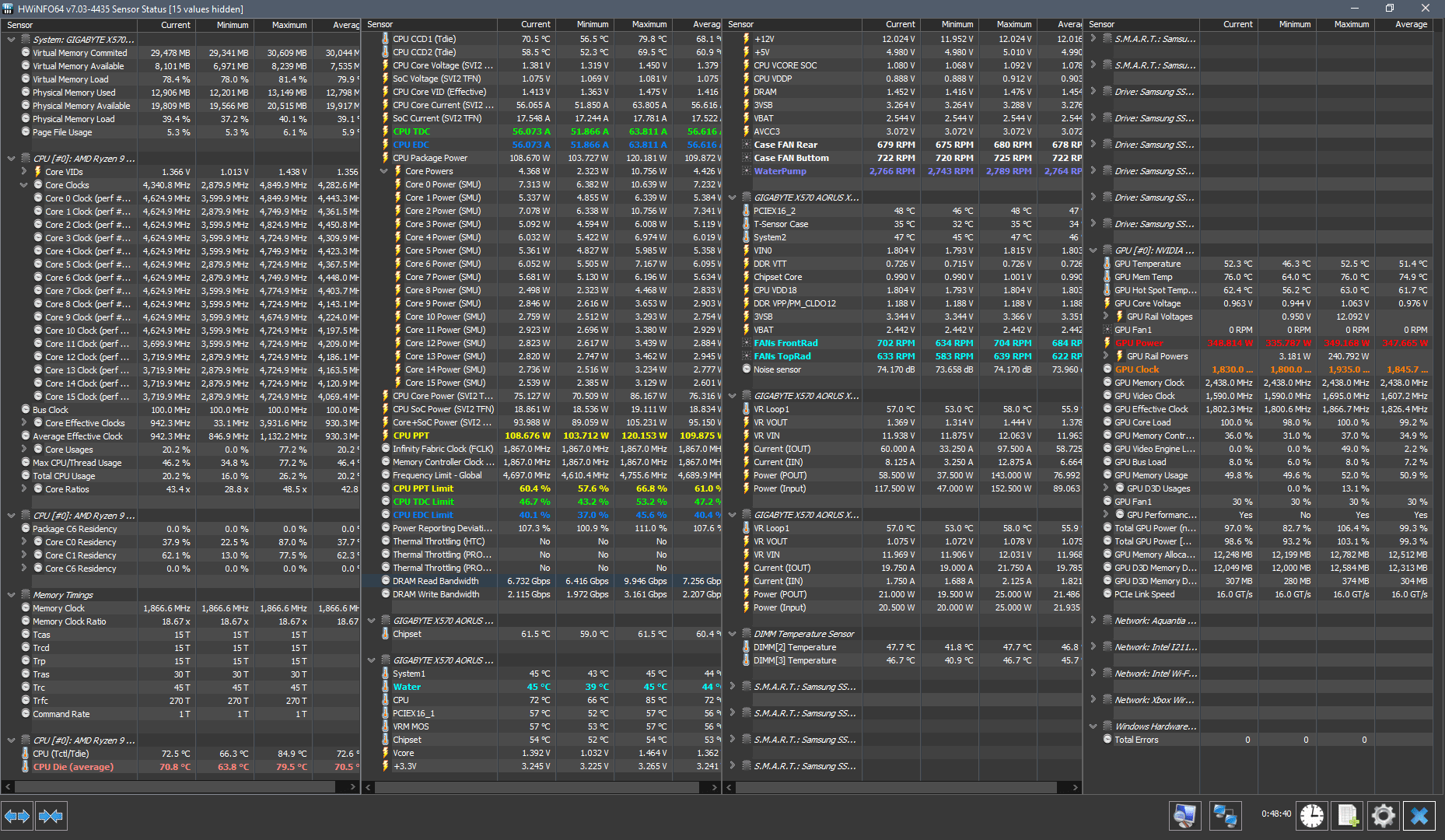Collapse the Core Powers tree

(384, 171)
